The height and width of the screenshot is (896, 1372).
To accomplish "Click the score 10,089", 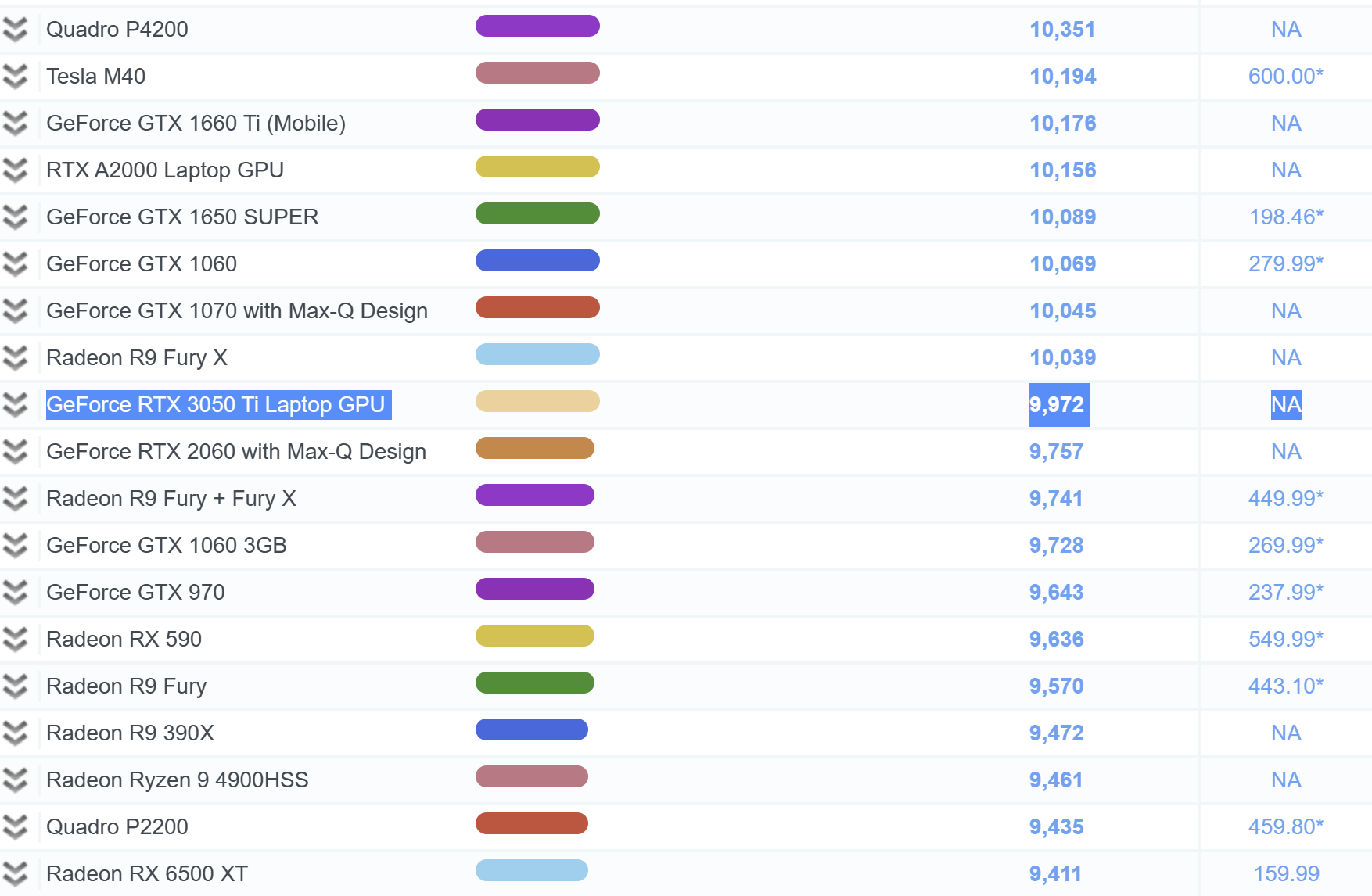I will (1062, 217).
